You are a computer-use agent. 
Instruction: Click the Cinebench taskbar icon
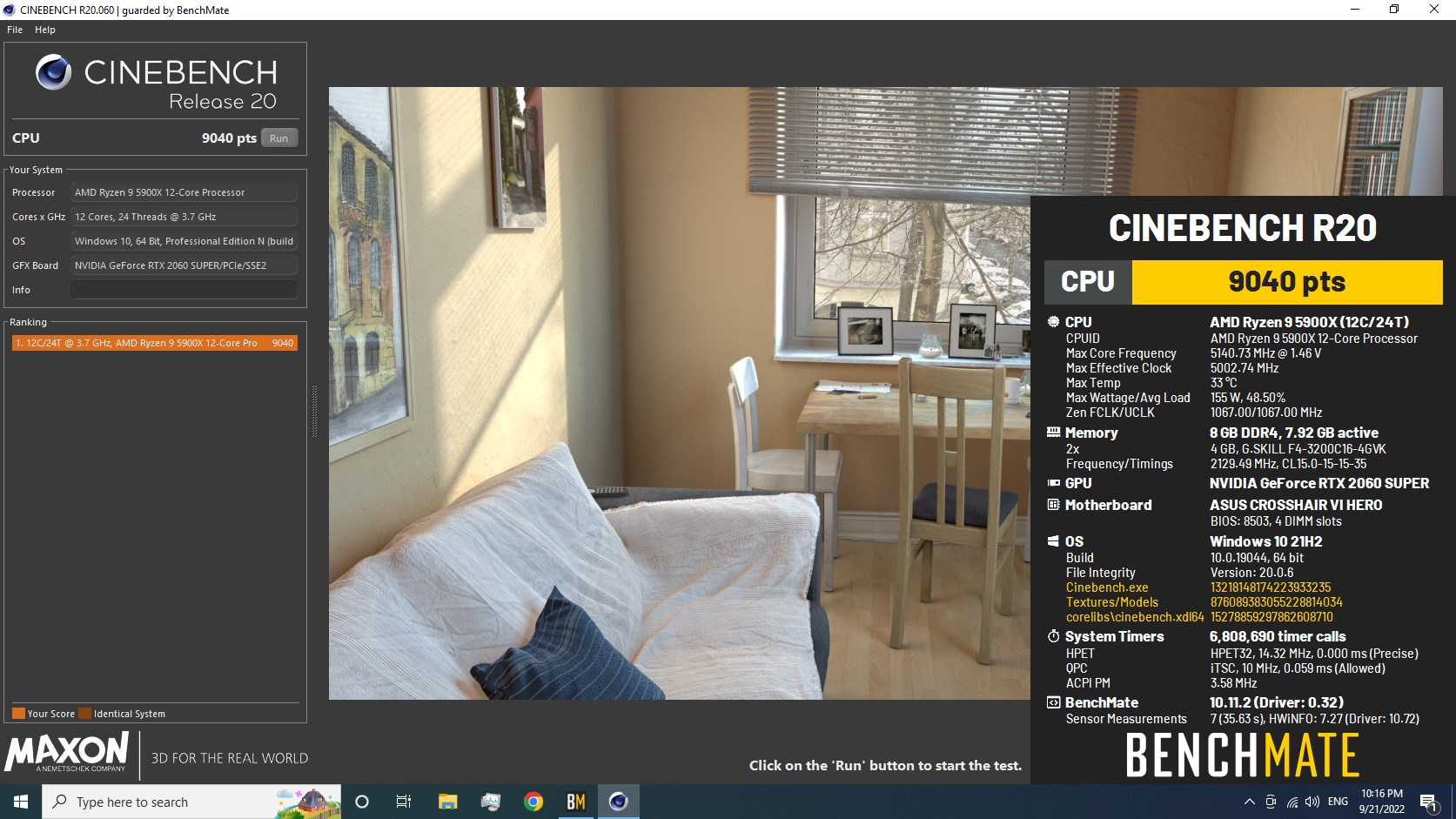[x=619, y=802]
